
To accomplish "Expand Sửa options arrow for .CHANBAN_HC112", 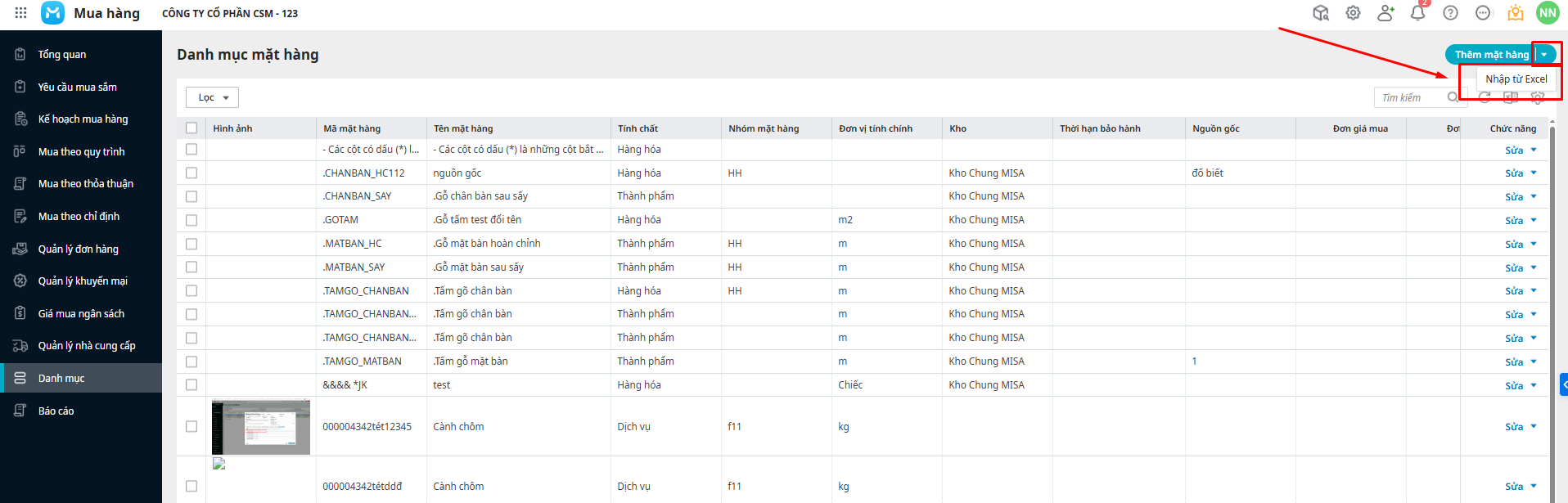I will (1534, 173).
